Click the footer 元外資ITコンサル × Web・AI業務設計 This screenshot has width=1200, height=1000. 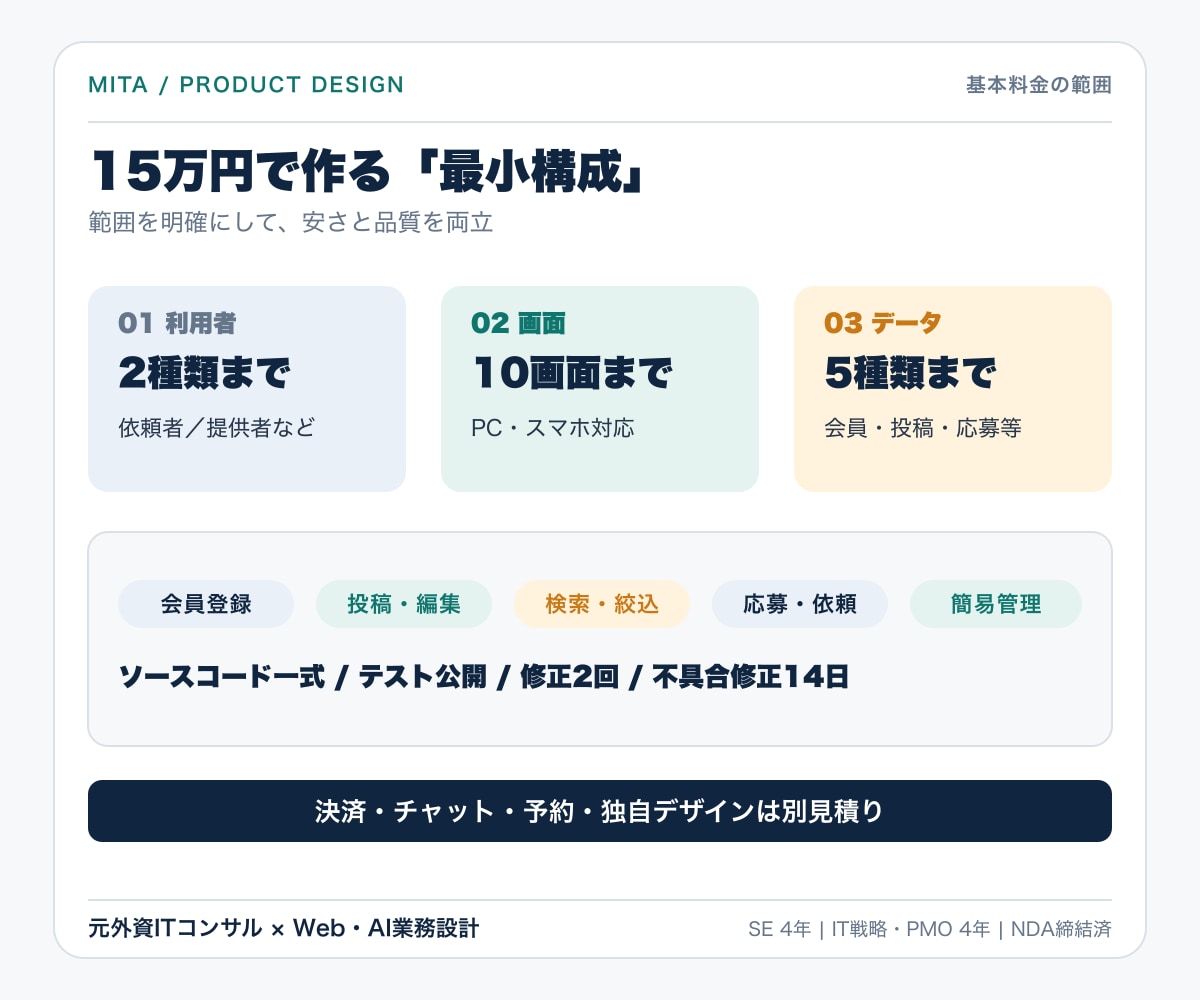pyautogui.click(x=284, y=929)
